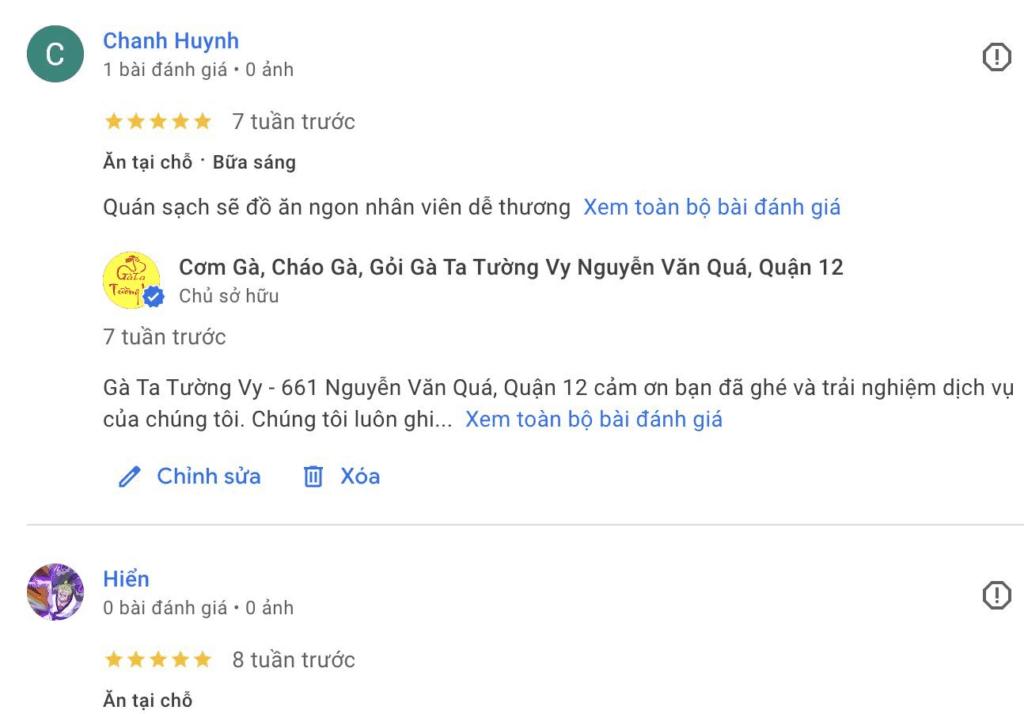Click Chanh Huynh's green avatar icon

point(55,54)
